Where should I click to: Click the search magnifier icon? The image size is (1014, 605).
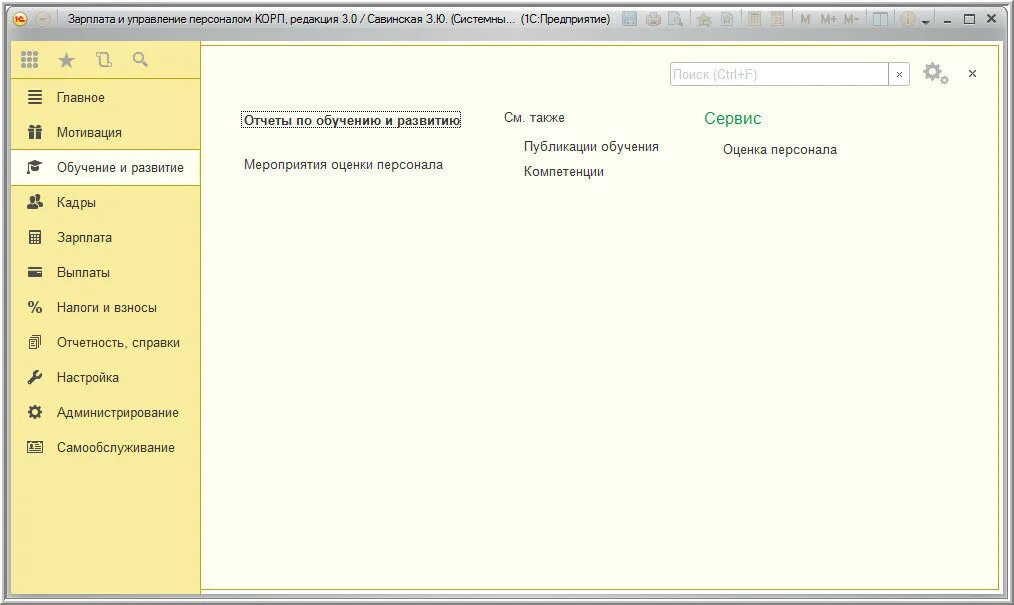click(x=140, y=59)
